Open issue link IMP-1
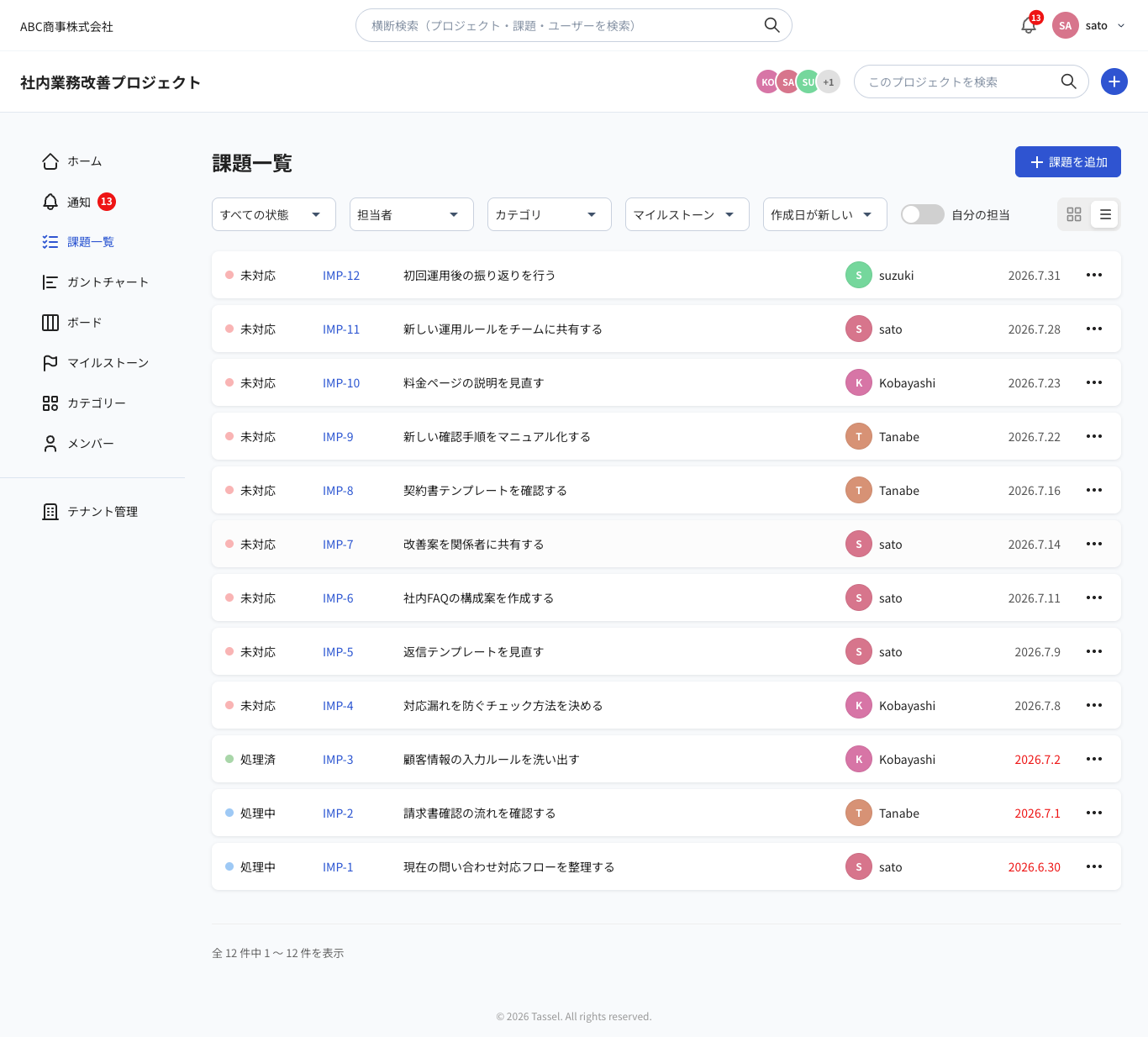The width and height of the screenshot is (1148, 1037). coord(338,867)
